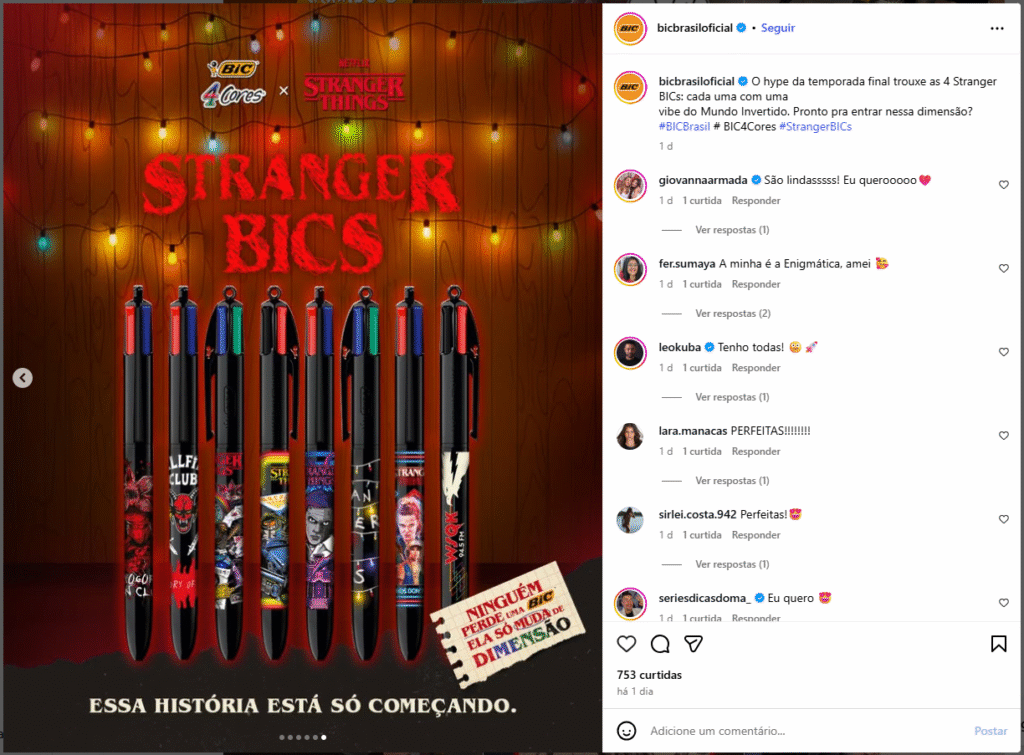Open the comment bubble icon
The height and width of the screenshot is (755, 1024).
(x=660, y=644)
